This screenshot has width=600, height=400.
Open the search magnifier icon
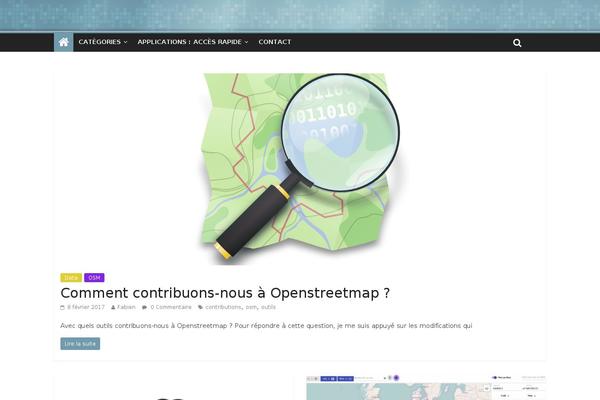coord(517,43)
